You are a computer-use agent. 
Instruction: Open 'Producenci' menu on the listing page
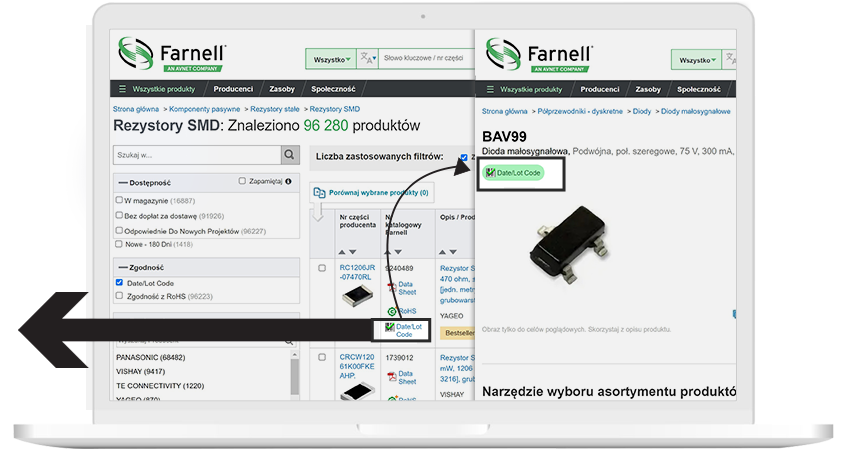point(233,89)
